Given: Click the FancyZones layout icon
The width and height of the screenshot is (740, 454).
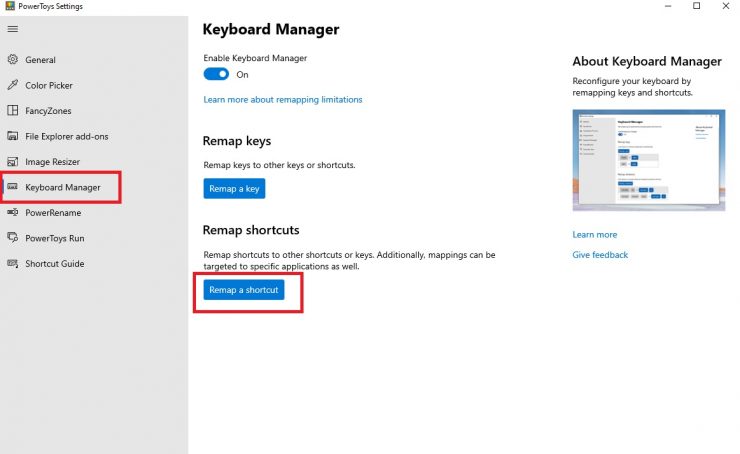Looking at the screenshot, I should (13, 110).
